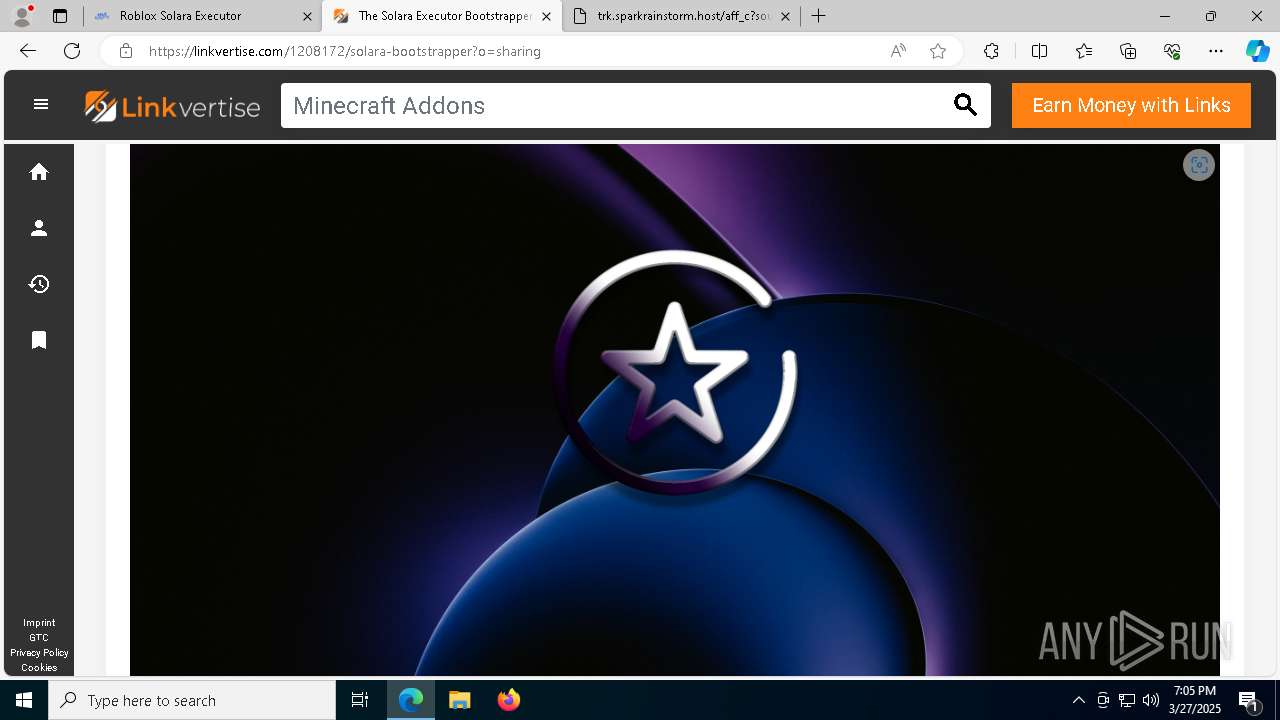1280x720 pixels.
Task: Close the Roblox Solara Executor tab
Action: [x=307, y=16]
